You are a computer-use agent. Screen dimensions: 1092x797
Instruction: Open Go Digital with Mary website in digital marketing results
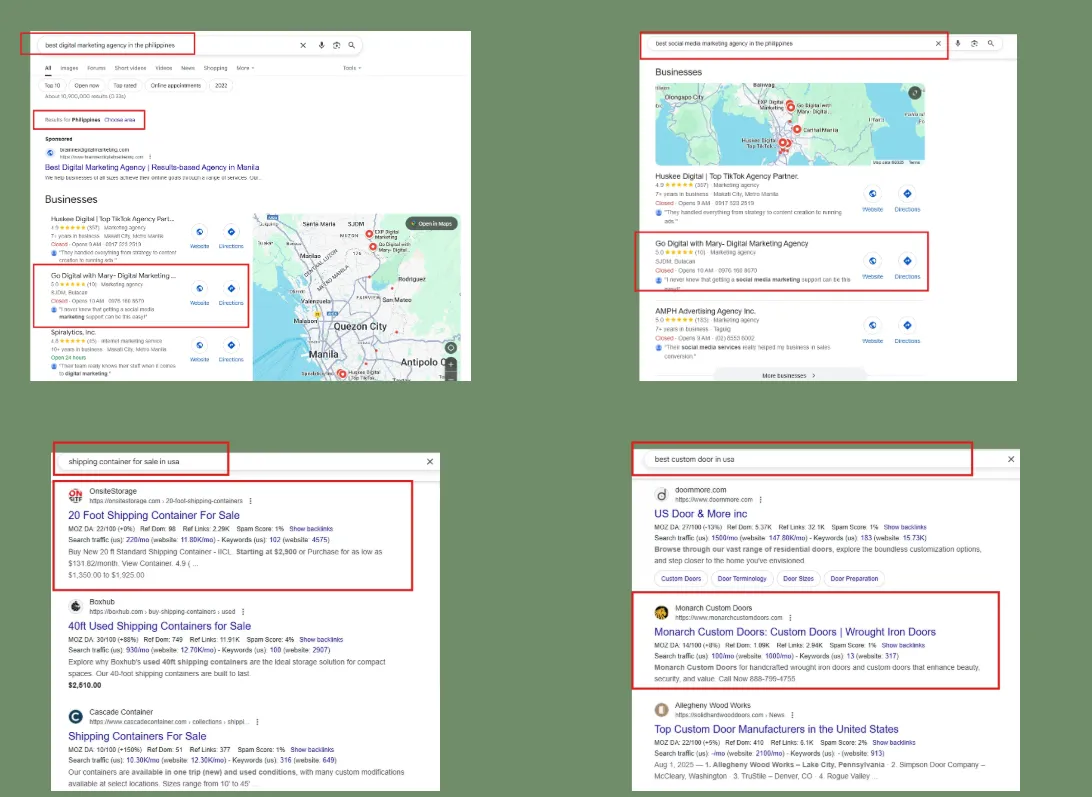(x=200, y=288)
